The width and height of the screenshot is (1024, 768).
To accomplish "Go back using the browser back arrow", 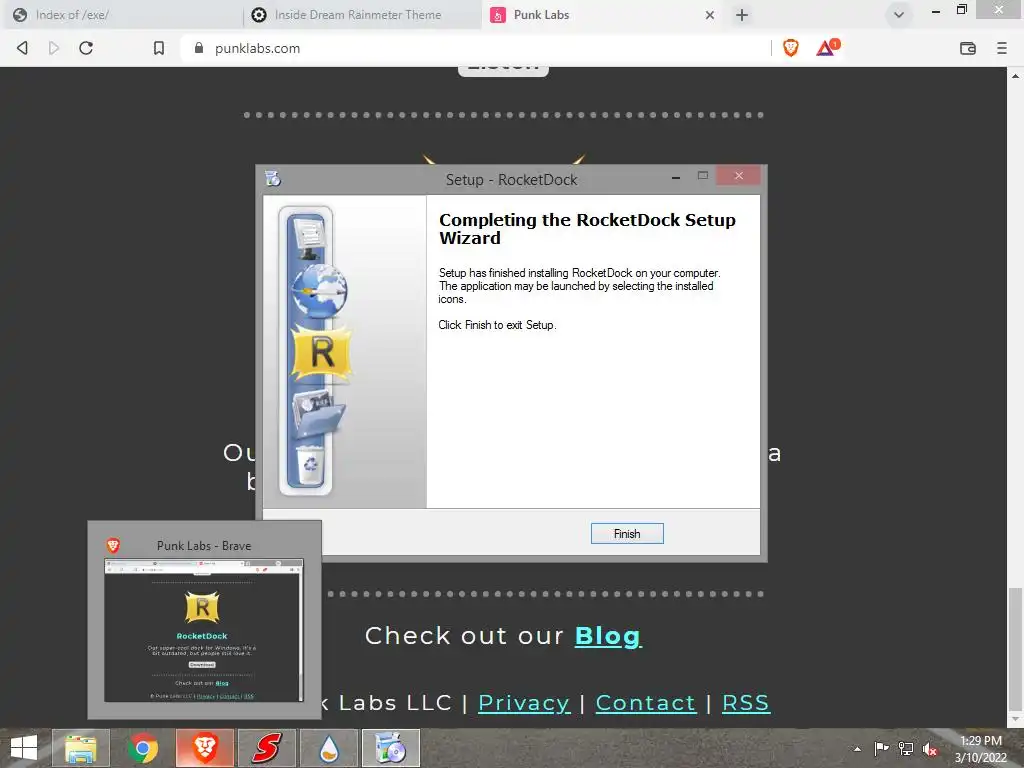I will (22, 48).
